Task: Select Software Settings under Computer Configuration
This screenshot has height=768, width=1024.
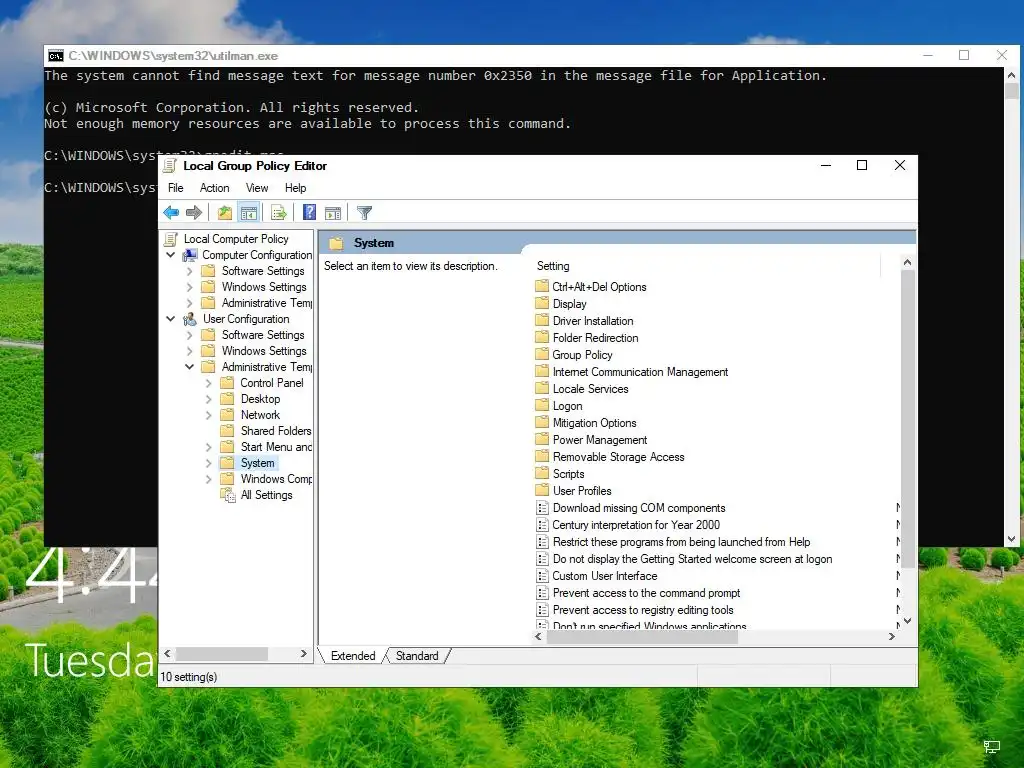Action: coord(263,270)
